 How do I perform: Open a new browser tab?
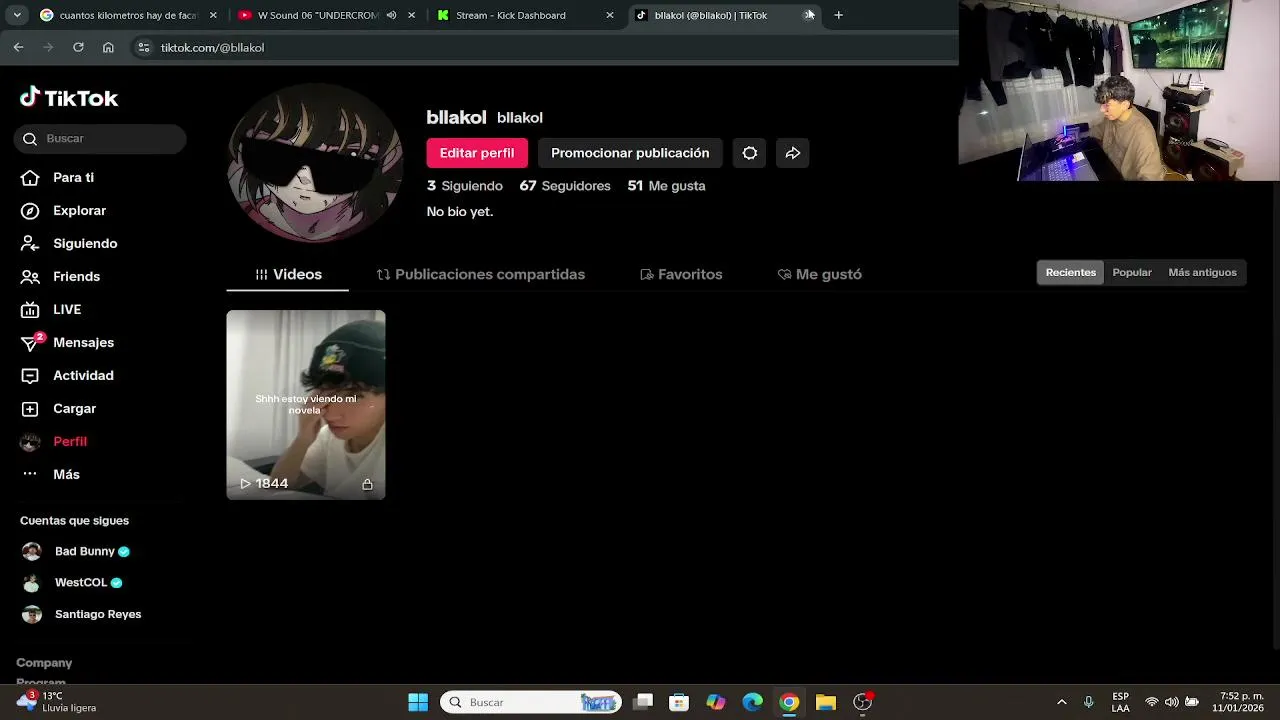coord(838,15)
